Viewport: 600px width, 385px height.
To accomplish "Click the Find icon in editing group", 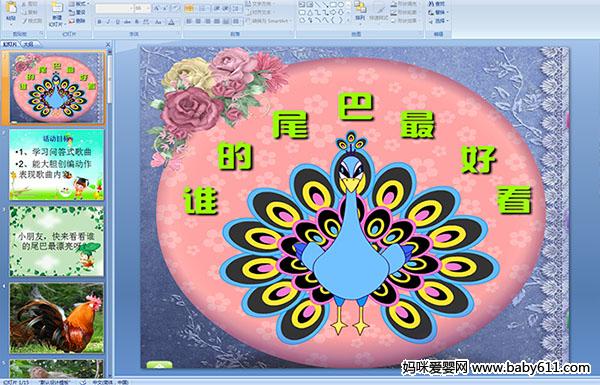I will [437, 4].
